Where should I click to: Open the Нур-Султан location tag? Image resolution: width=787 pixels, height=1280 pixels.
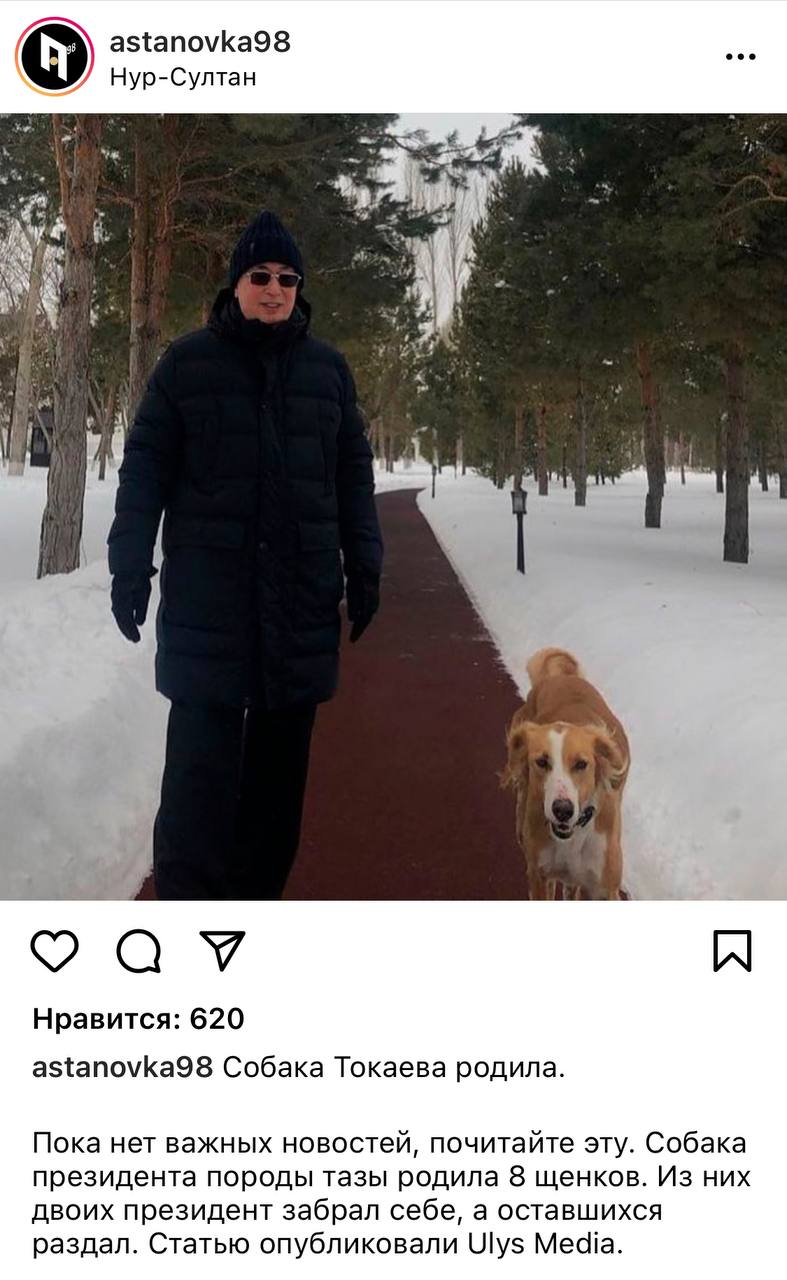183,77
